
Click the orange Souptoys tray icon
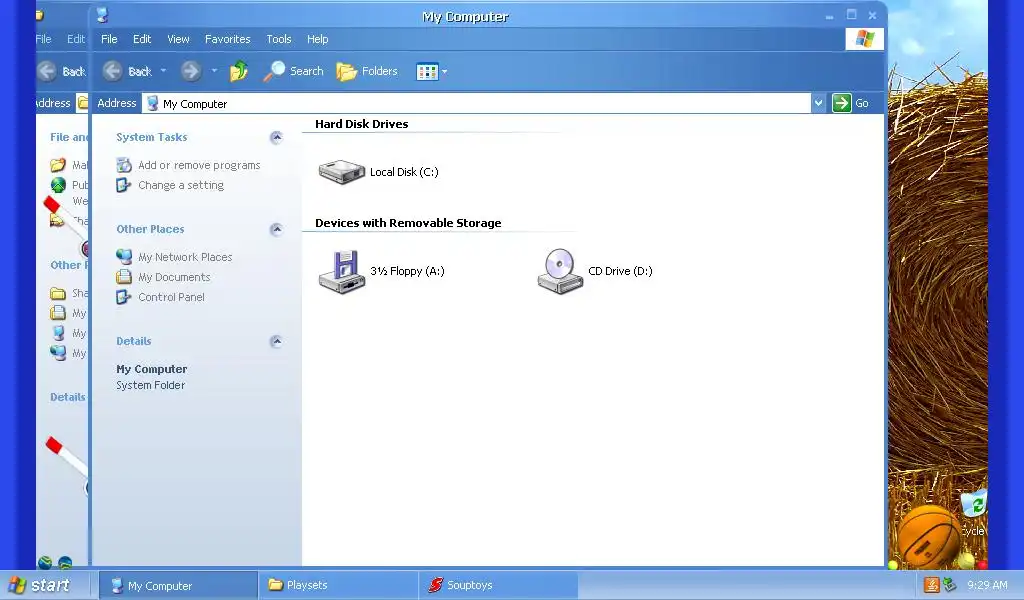pyautogui.click(x=932, y=585)
